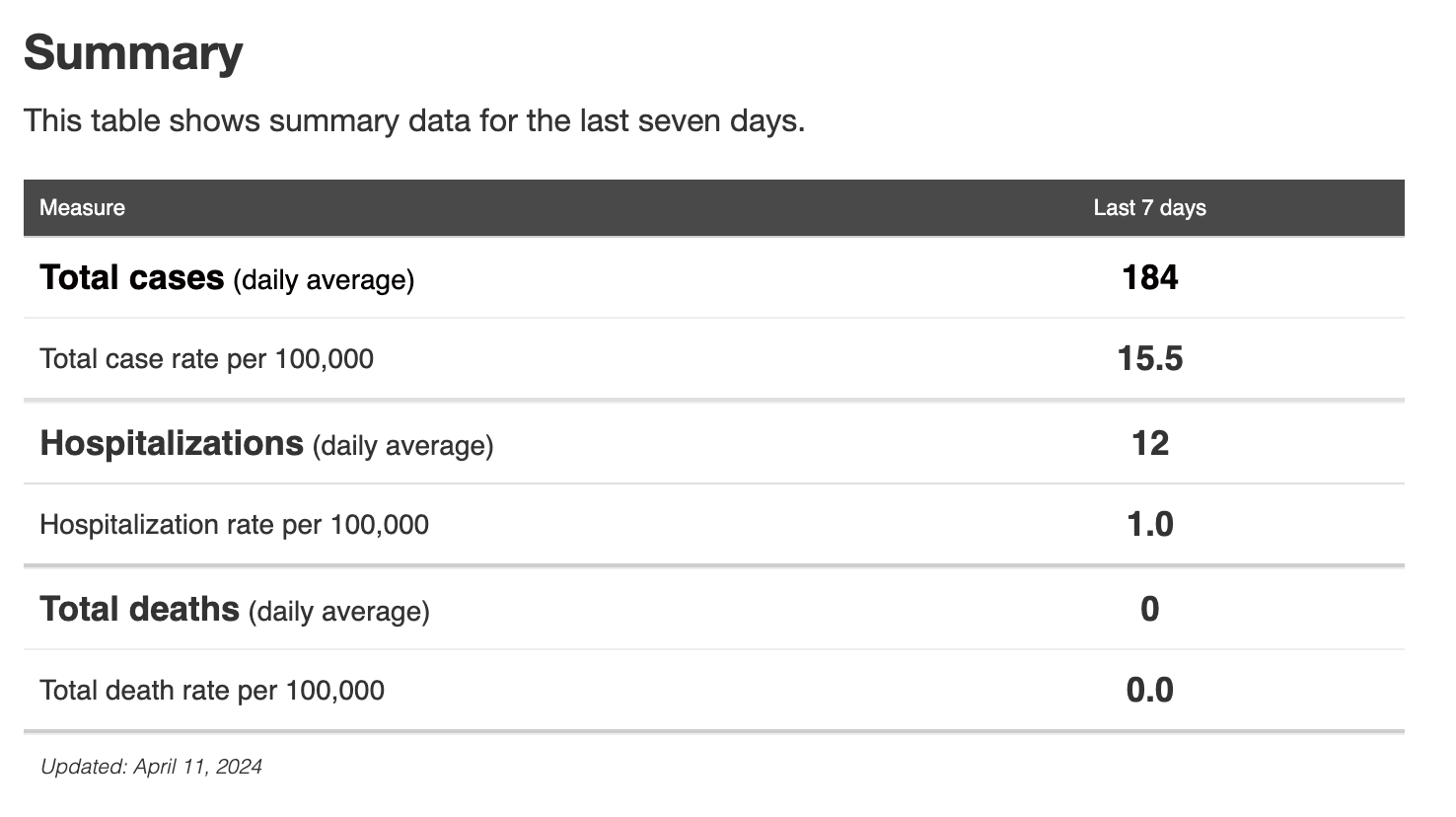Select the Hospitalizations row label
The height and width of the screenshot is (817, 1456).
click(x=172, y=444)
